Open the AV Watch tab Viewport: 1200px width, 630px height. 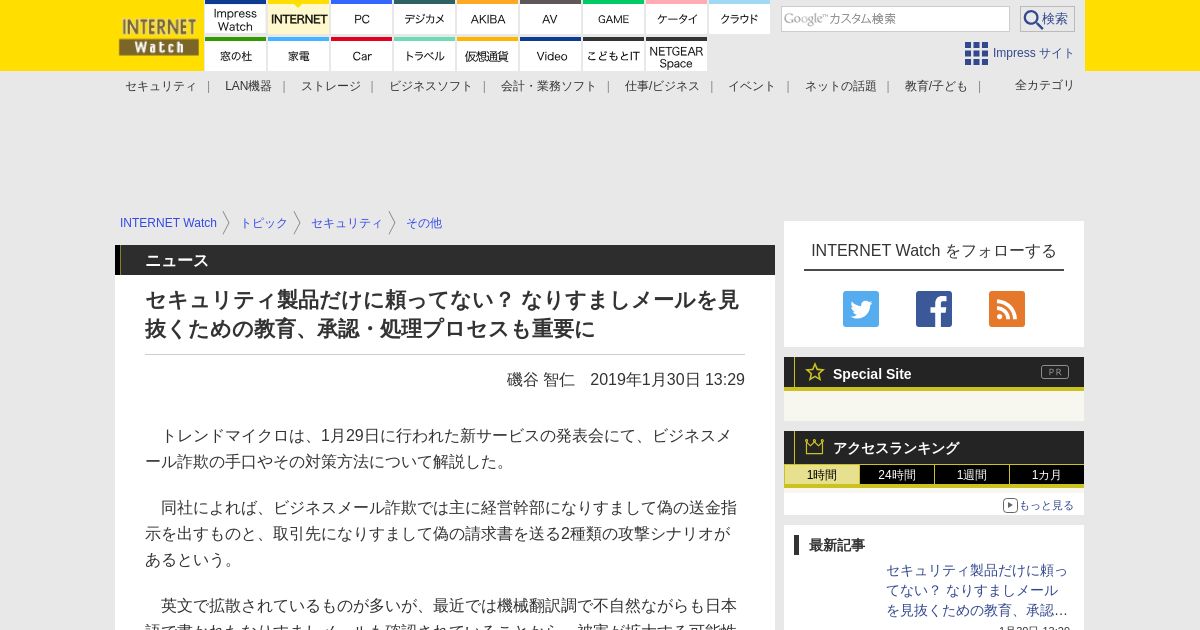click(x=551, y=18)
